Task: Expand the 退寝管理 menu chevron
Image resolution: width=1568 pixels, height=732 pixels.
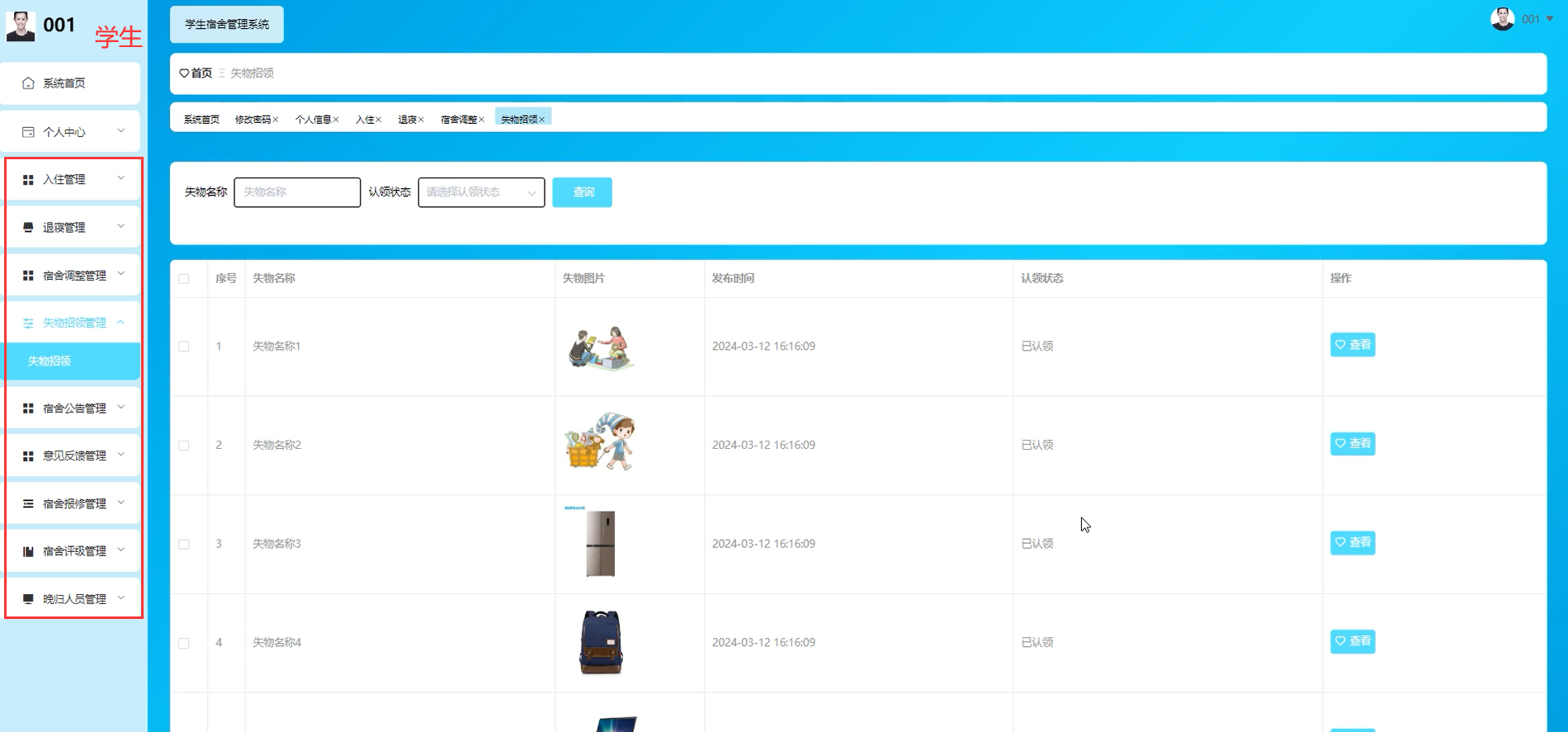Action: [x=121, y=226]
